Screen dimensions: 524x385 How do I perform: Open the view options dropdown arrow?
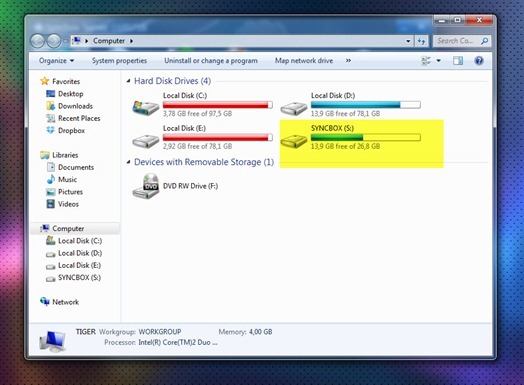(438, 61)
